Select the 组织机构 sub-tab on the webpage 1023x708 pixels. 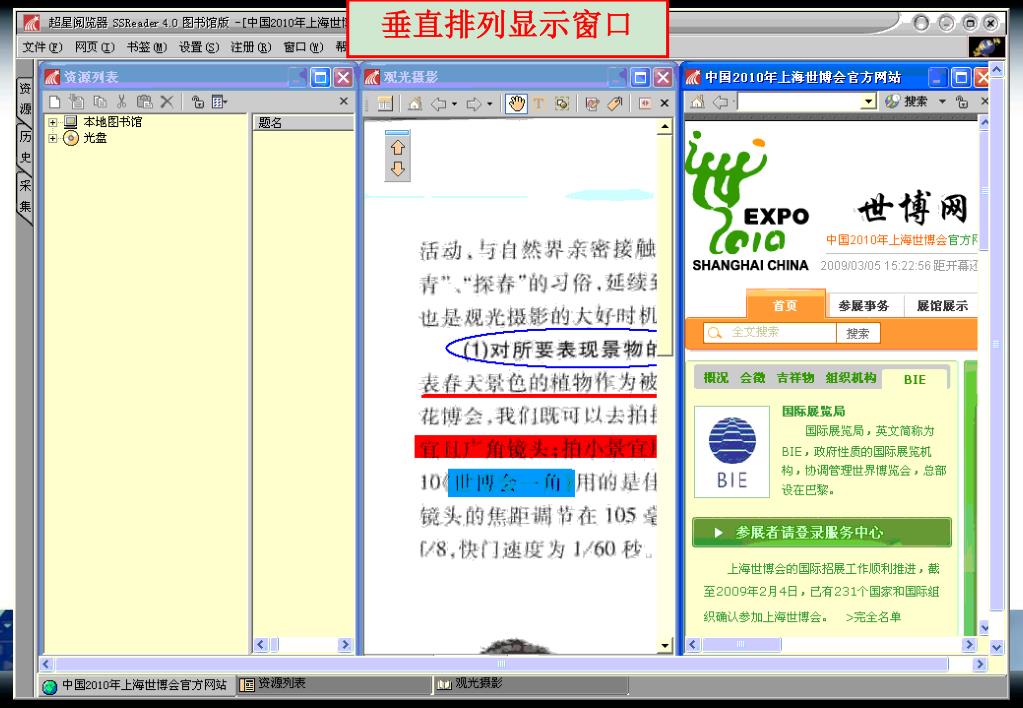851,378
